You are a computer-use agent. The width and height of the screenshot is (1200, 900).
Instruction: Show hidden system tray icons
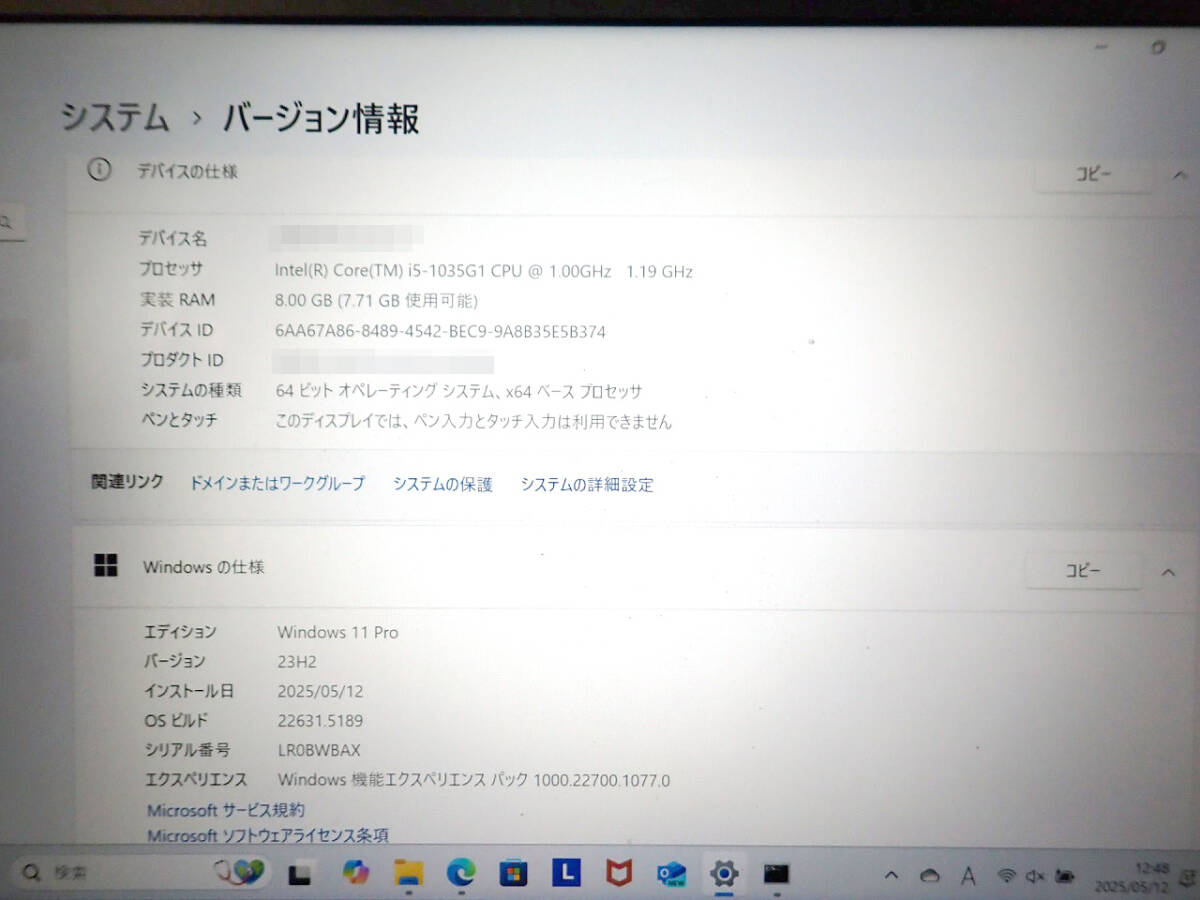(x=891, y=876)
